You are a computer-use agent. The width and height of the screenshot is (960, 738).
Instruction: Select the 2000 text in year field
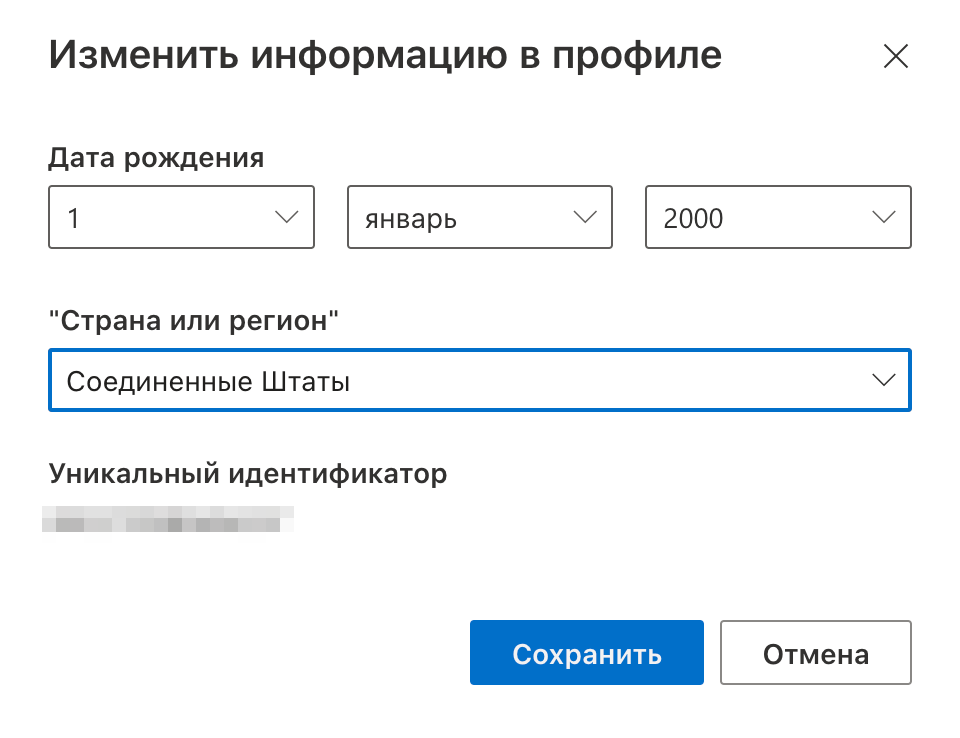point(693,218)
